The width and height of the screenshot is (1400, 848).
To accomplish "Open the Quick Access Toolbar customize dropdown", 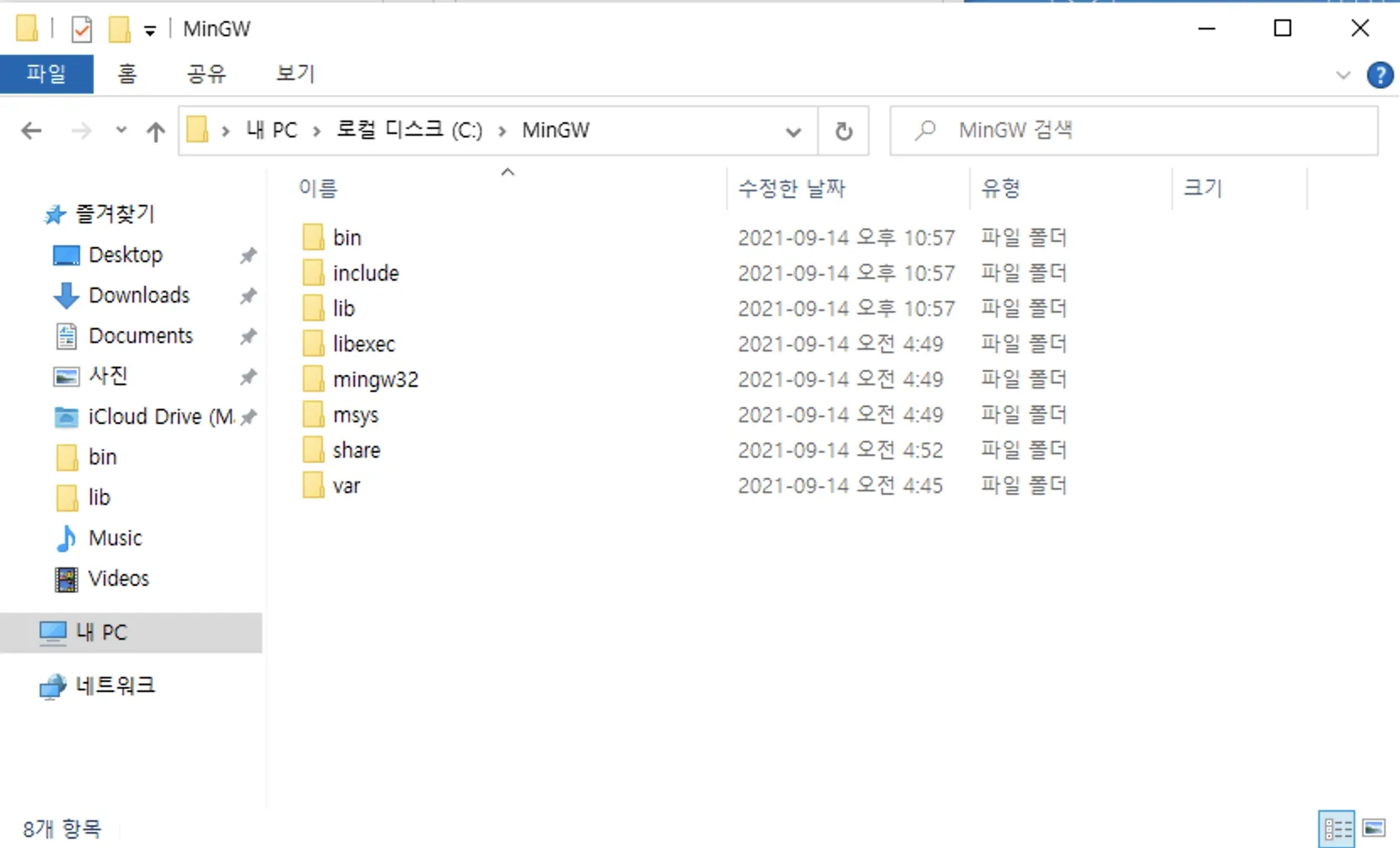I will [149, 31].
